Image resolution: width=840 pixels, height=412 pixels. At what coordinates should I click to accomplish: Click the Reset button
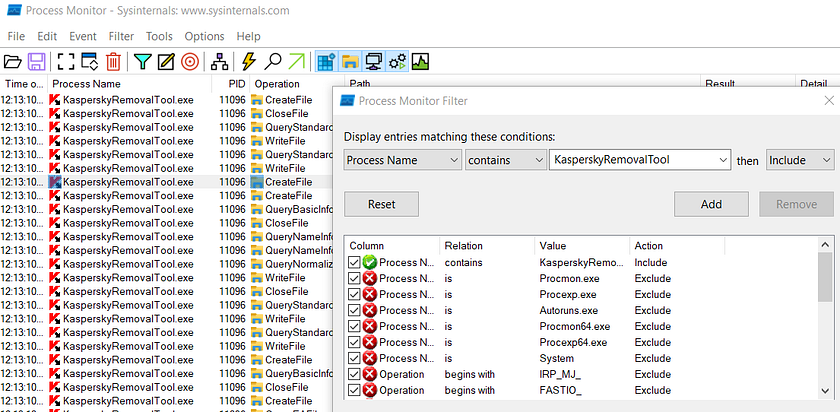click(381, 204)
